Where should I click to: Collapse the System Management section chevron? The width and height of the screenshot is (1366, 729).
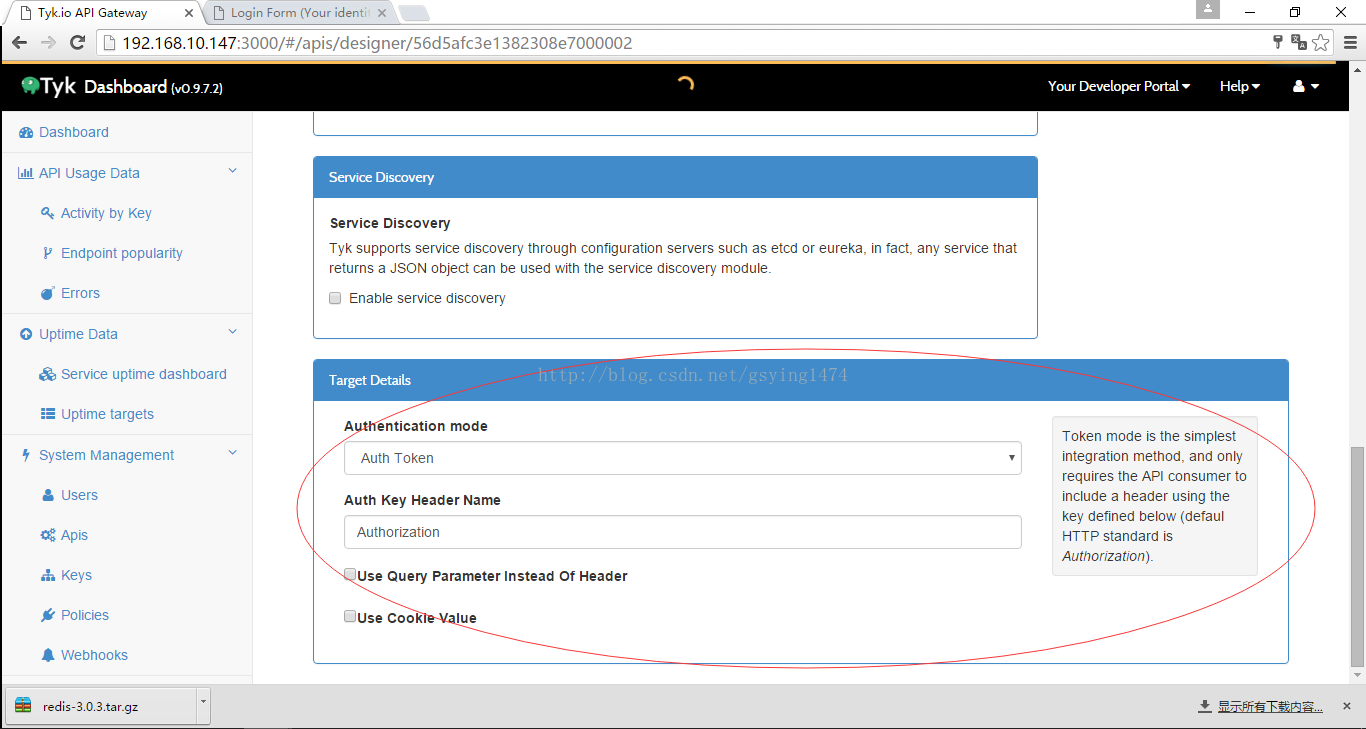tap(233, 454)
